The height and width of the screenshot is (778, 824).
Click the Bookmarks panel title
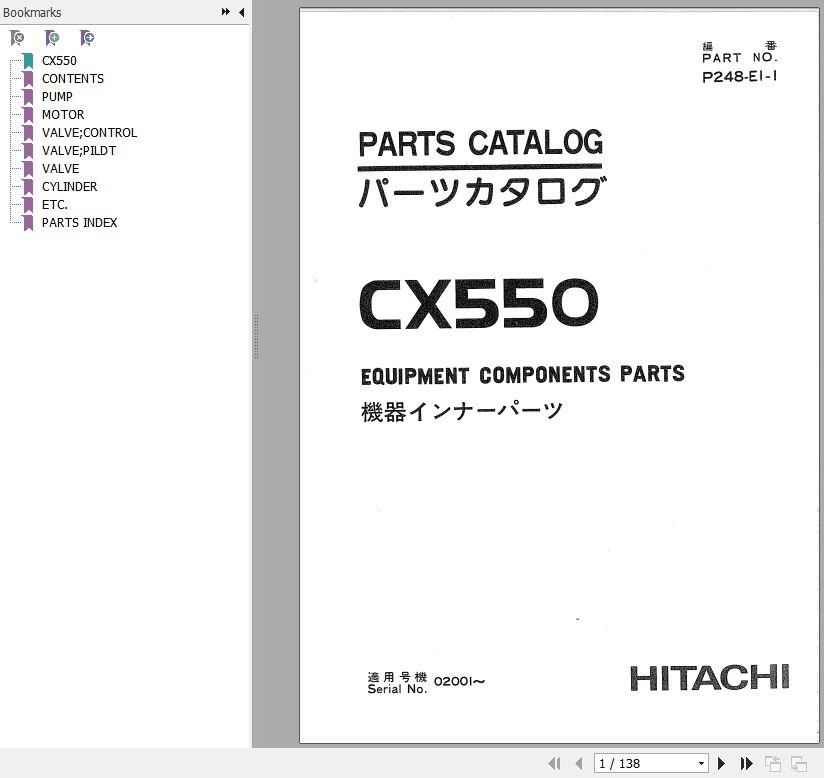pyautogui.click(x=32, y=13)
